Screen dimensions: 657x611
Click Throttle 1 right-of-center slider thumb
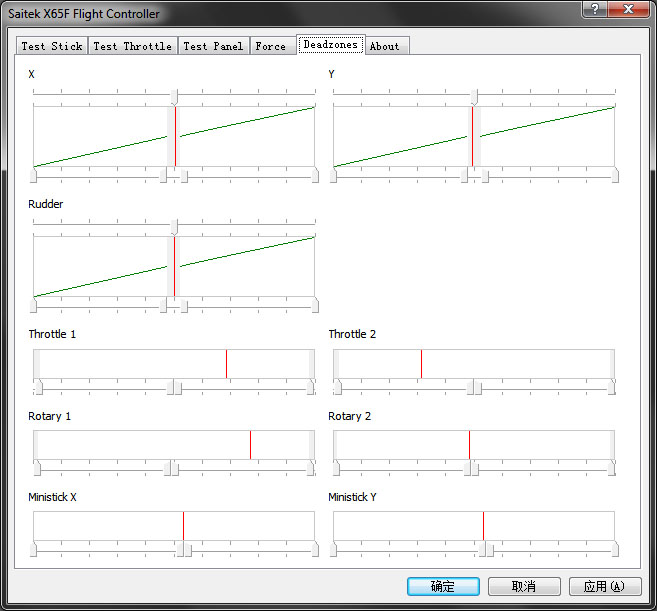(178, 387)
